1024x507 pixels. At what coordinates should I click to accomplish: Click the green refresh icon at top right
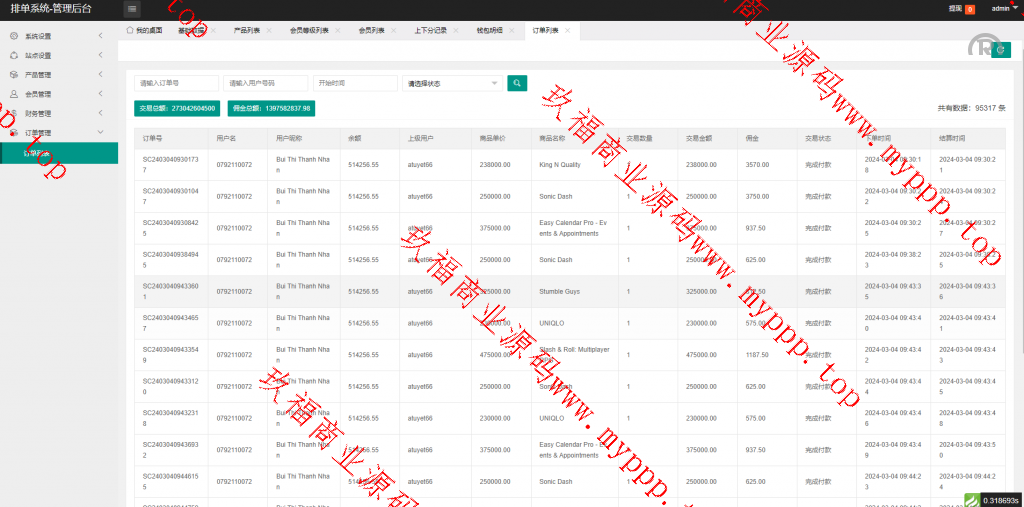point(1000,50)
